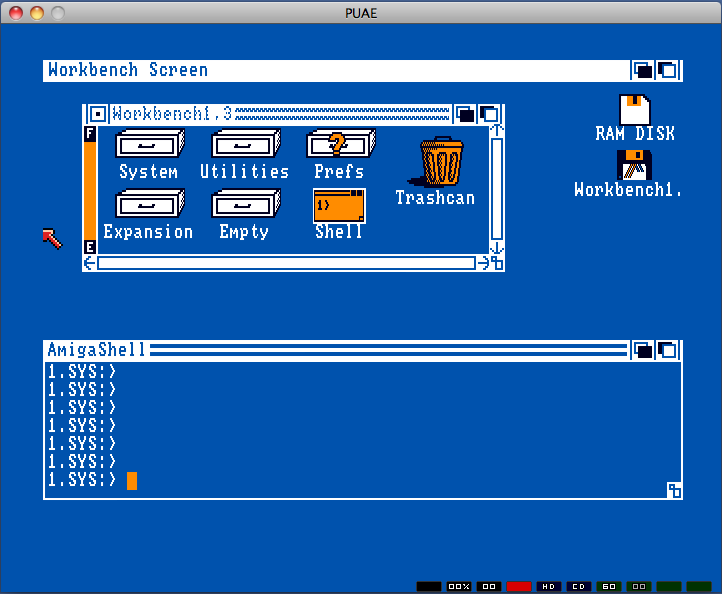Viewport: 722px width, 594px height.
Task: Click the AmigaShell window zoom gadget
Action: [x=643, y=350]
